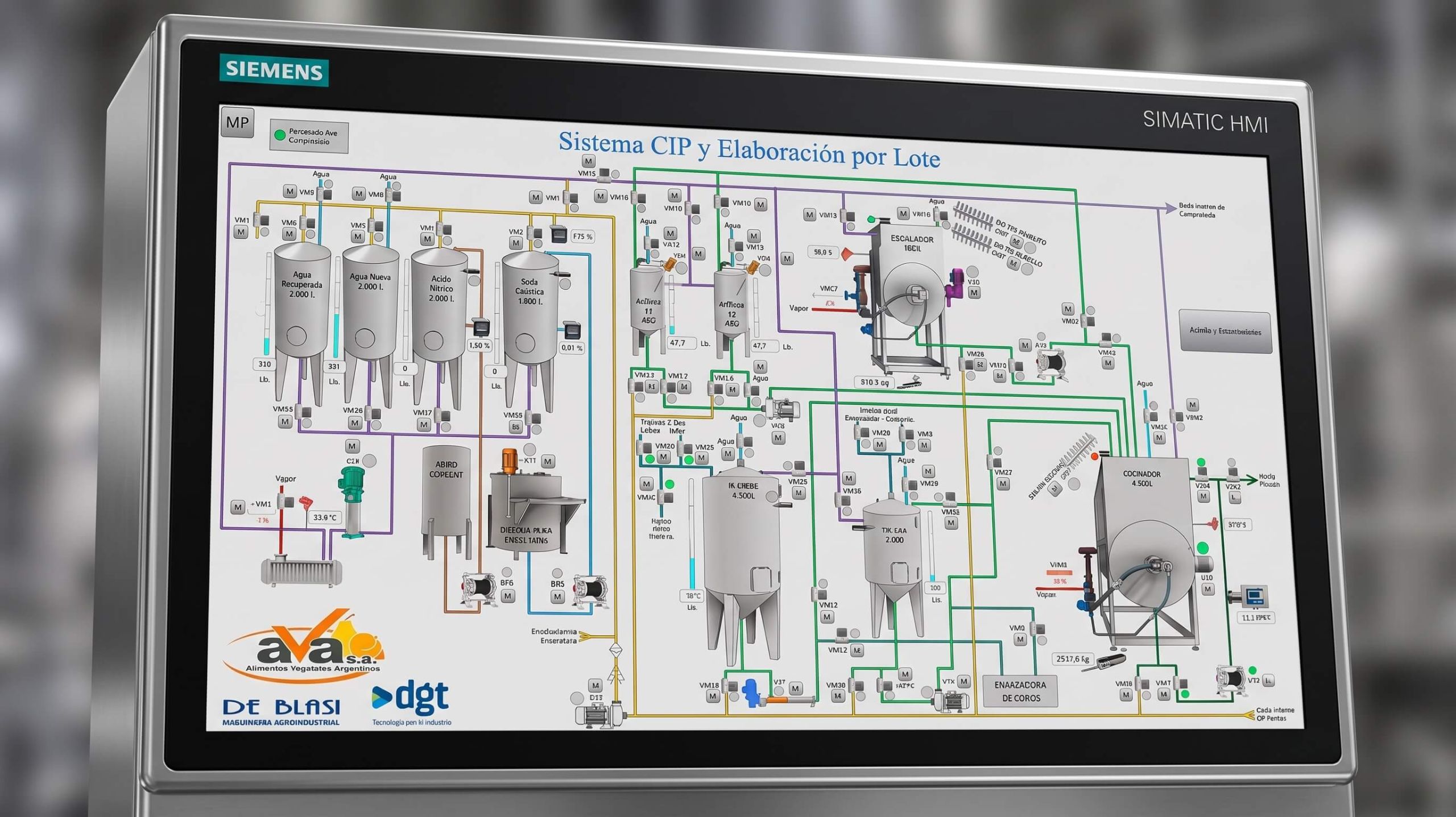This screenshot has width=1456, height=817.
Task: Click the F75 % readout
Action: (582, 237)
